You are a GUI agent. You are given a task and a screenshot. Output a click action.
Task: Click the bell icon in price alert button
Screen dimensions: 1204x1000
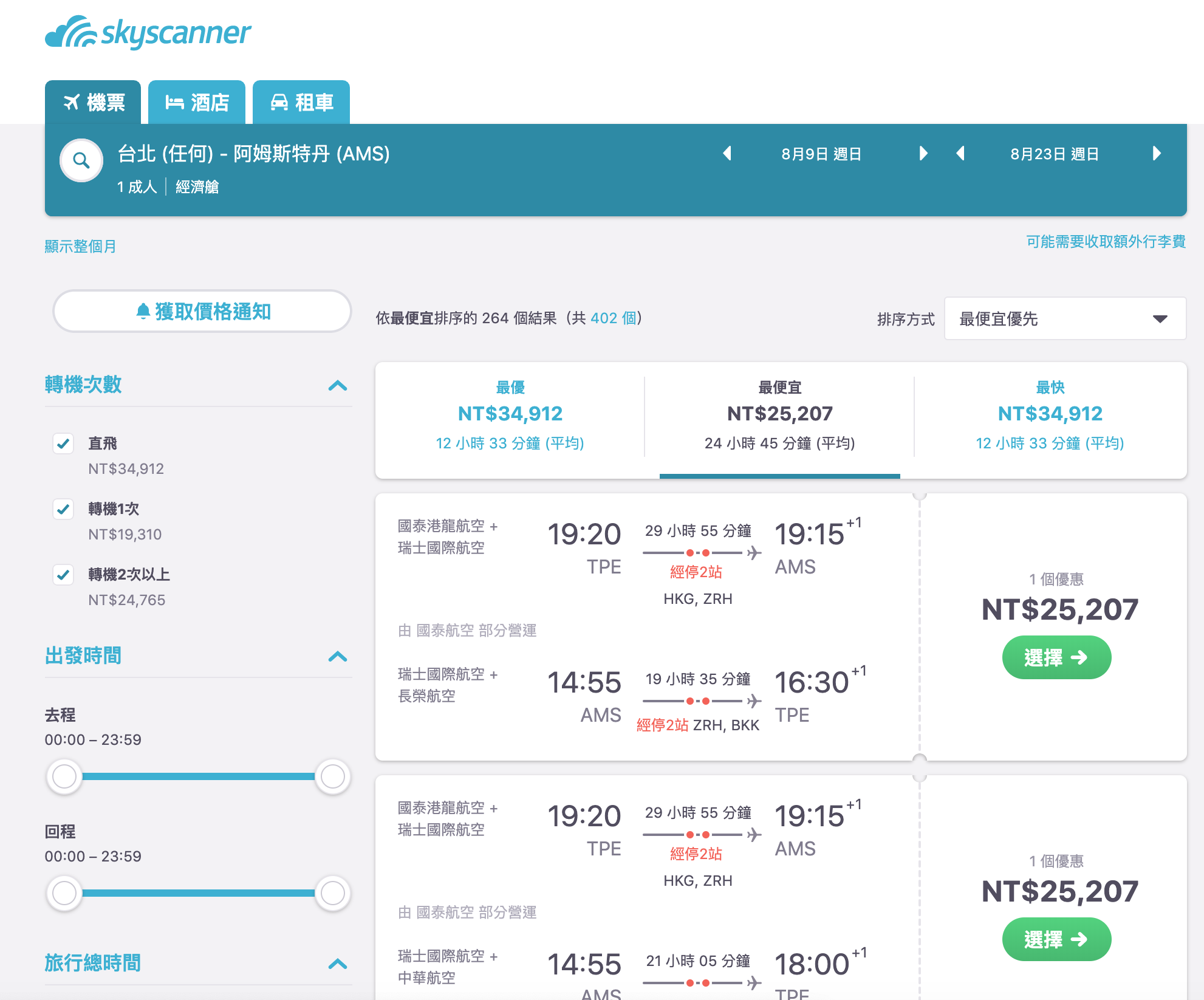click(143, 311)
